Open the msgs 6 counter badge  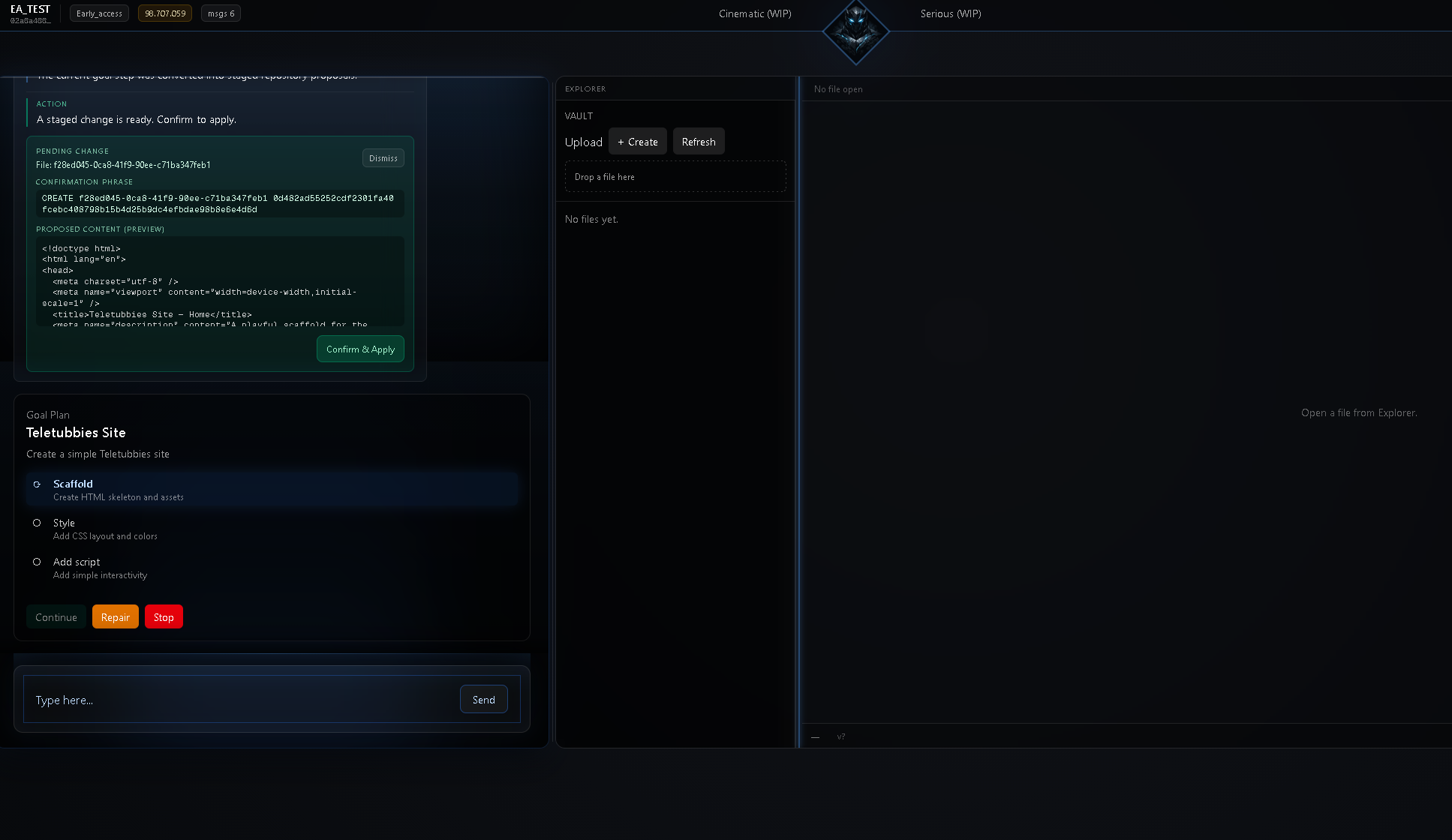[221, 13]
